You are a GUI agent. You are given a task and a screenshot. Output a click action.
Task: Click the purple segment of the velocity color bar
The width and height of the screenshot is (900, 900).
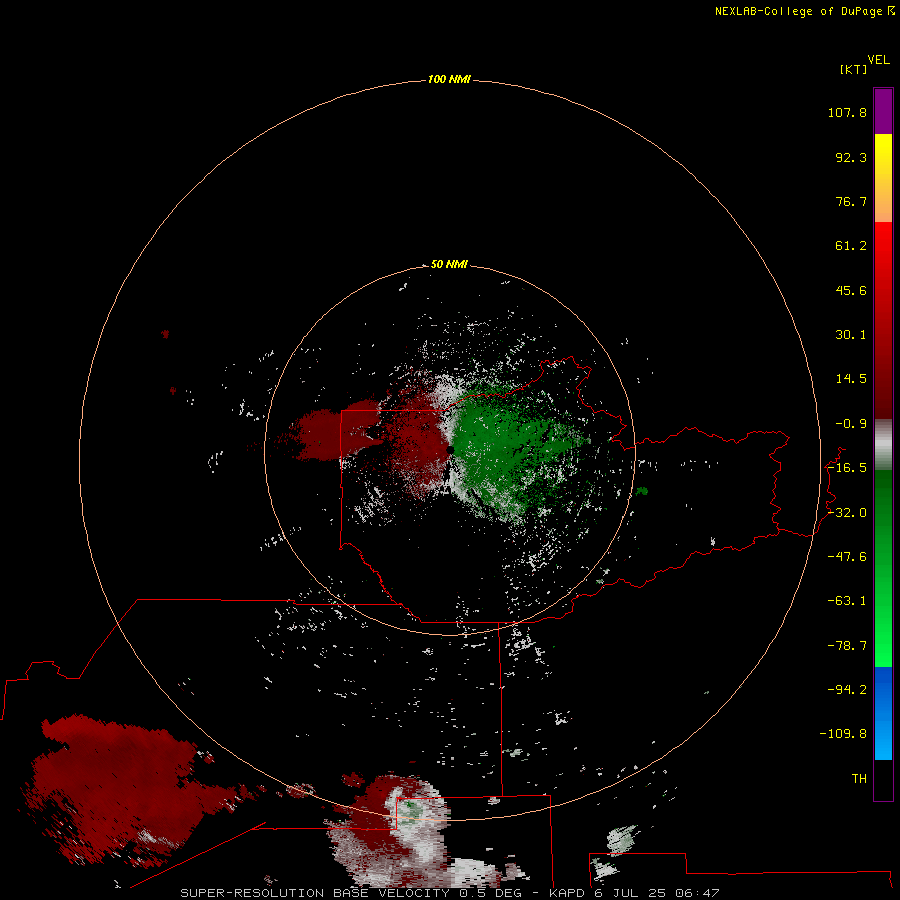pos(883,111)
